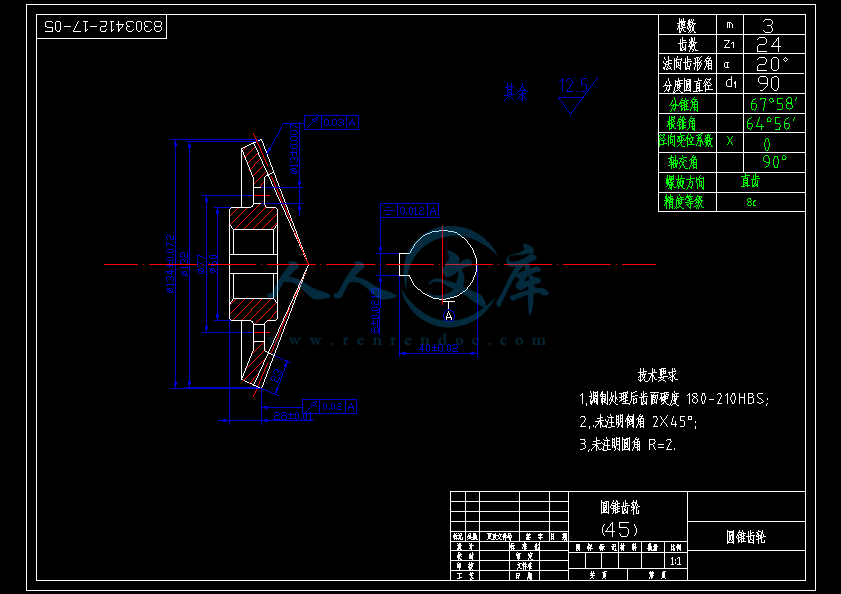Click the pressure angle value 20°
This screenshot has width=841, height=594.
(772, 64)
